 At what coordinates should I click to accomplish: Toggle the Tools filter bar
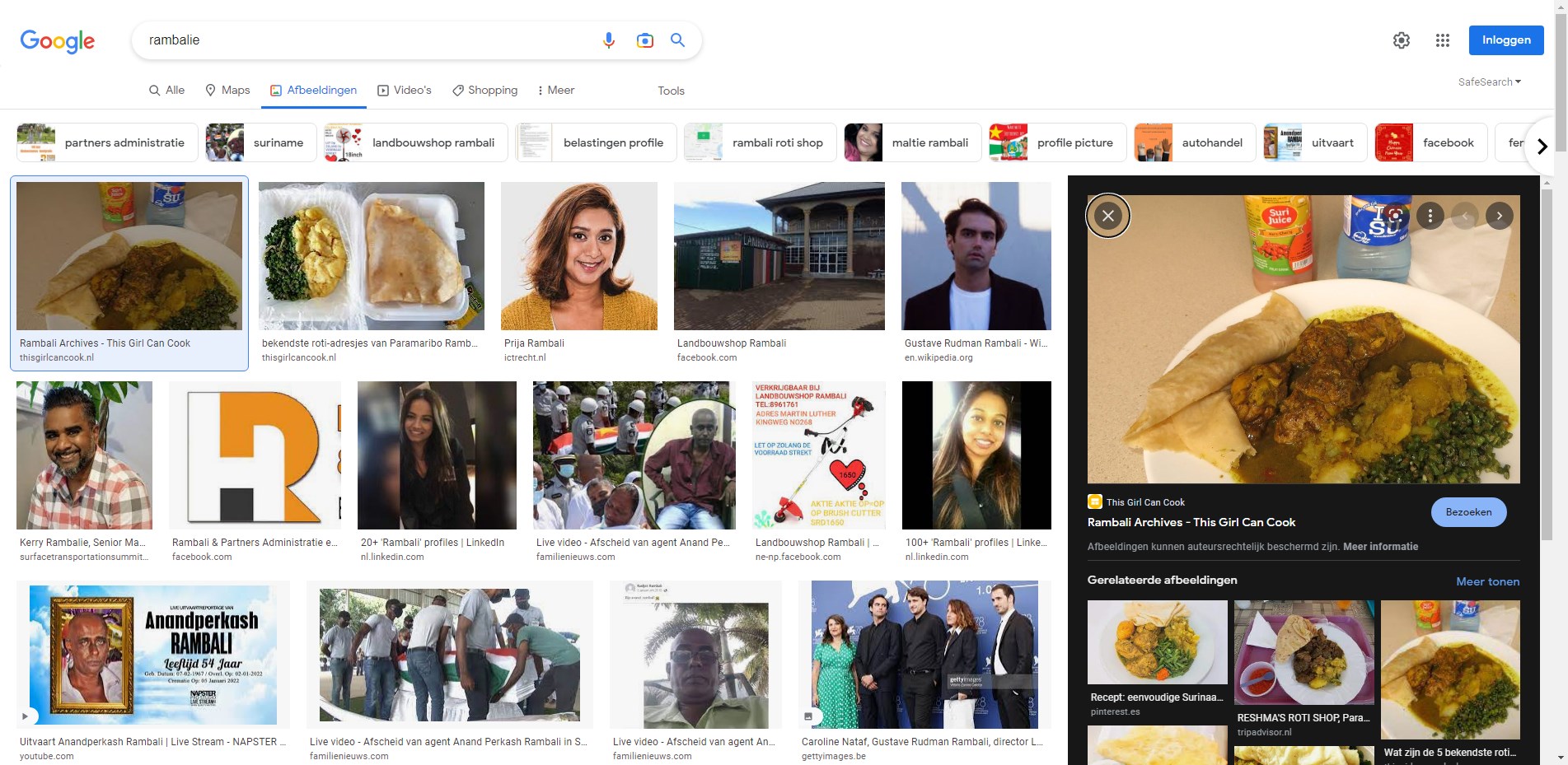(x=671, y=91)
